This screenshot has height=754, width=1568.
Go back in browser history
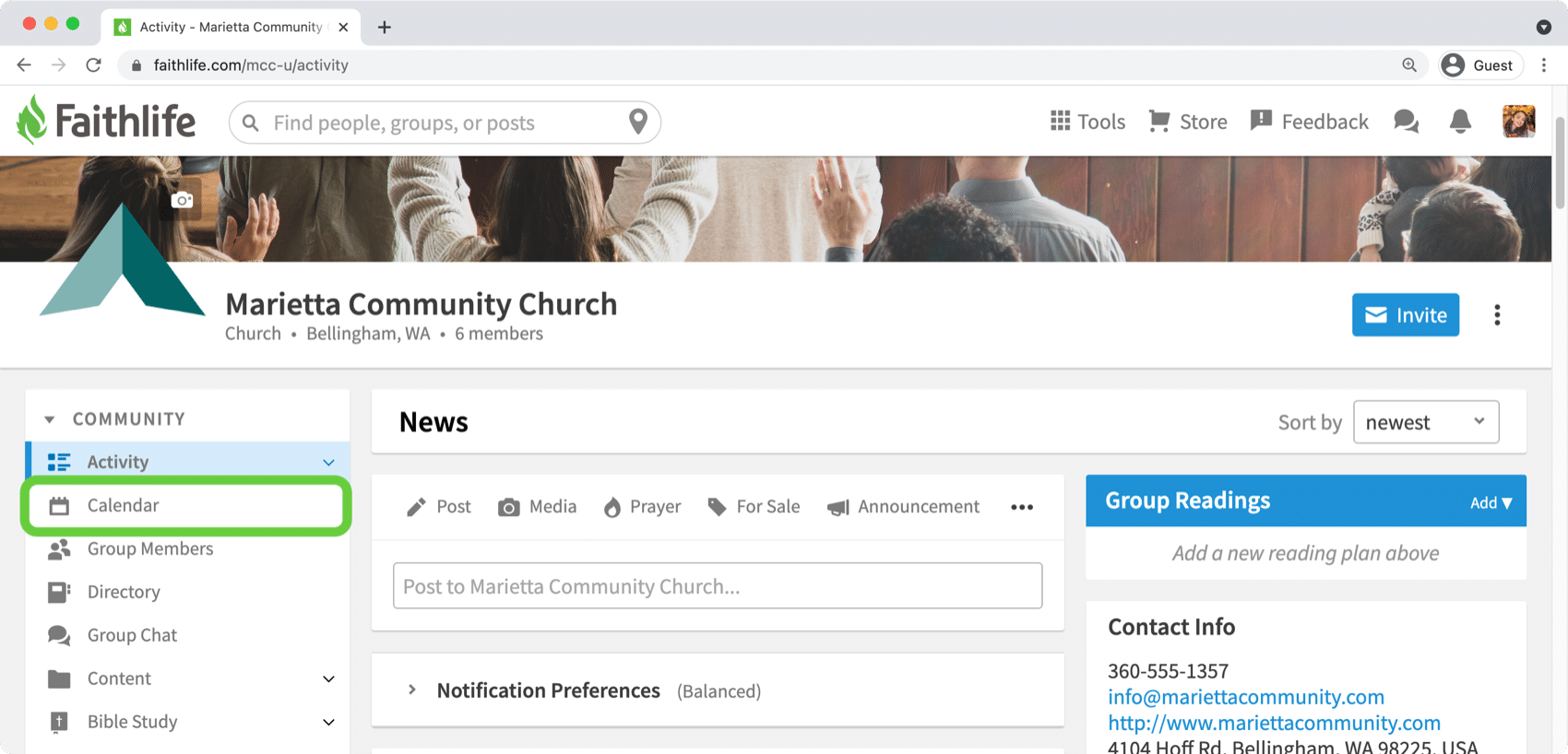point(24,65)
